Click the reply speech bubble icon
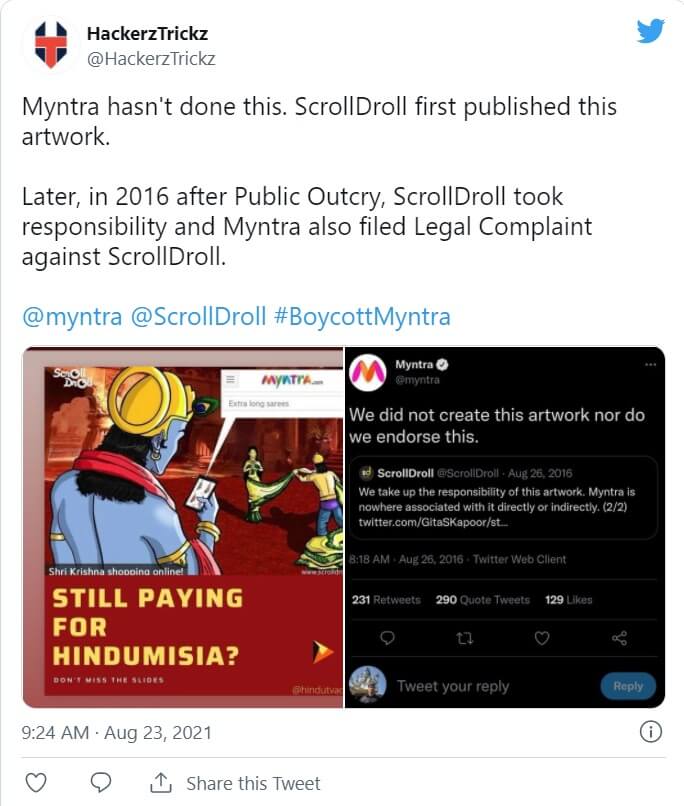This screenshot has width=684, height=806. [x=100, y=782]
